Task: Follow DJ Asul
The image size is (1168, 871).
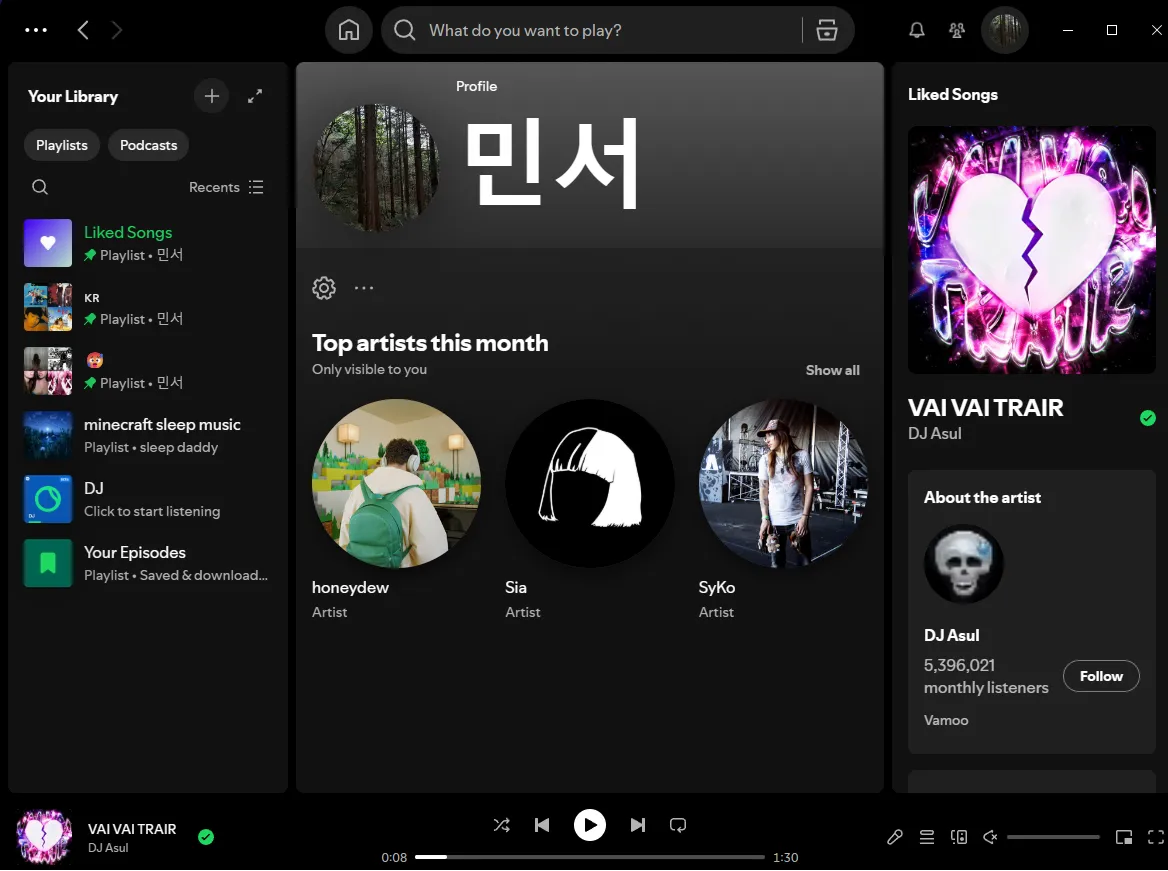Action: [x=1101, y=676]
